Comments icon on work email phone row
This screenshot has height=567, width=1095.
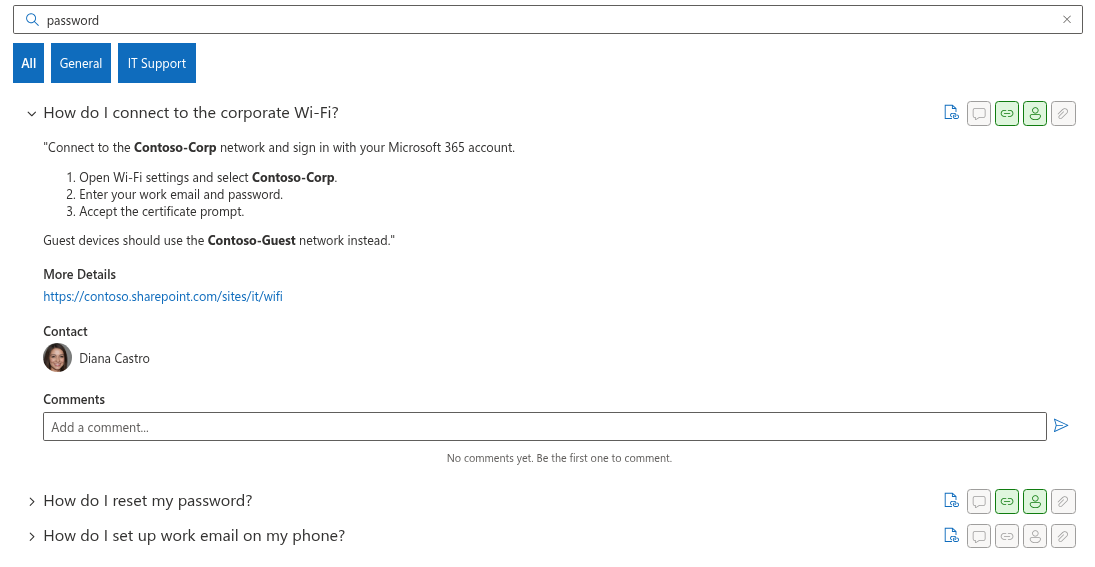(x=979, y=536)
